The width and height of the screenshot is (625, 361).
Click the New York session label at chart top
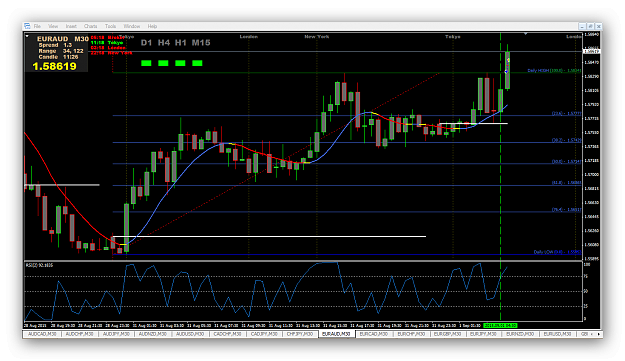point(316,37)
